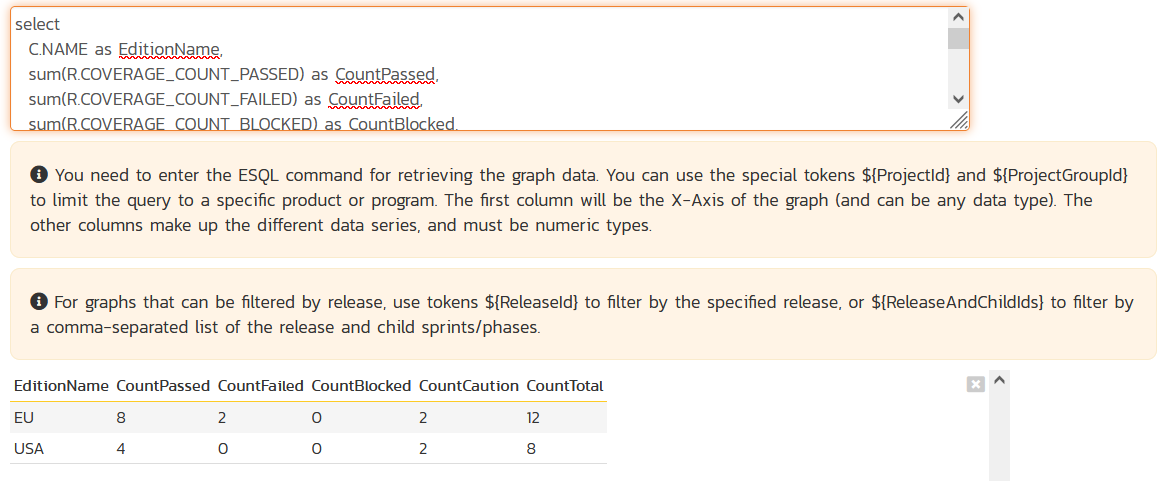Click the CountTotal column header

[564, 386]
